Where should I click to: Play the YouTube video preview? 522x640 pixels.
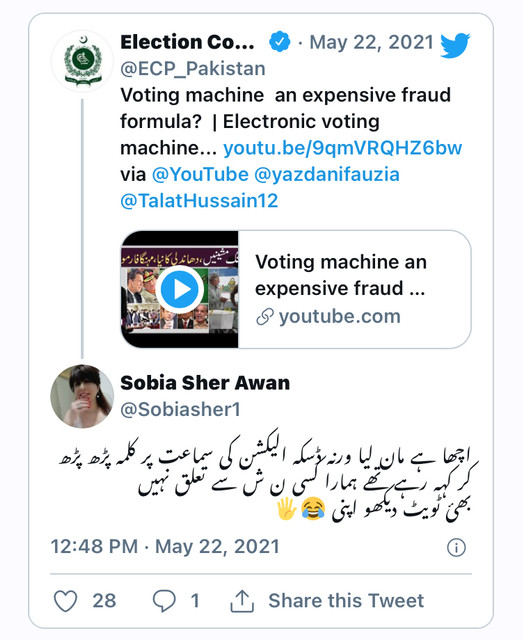tap(180, 289)
